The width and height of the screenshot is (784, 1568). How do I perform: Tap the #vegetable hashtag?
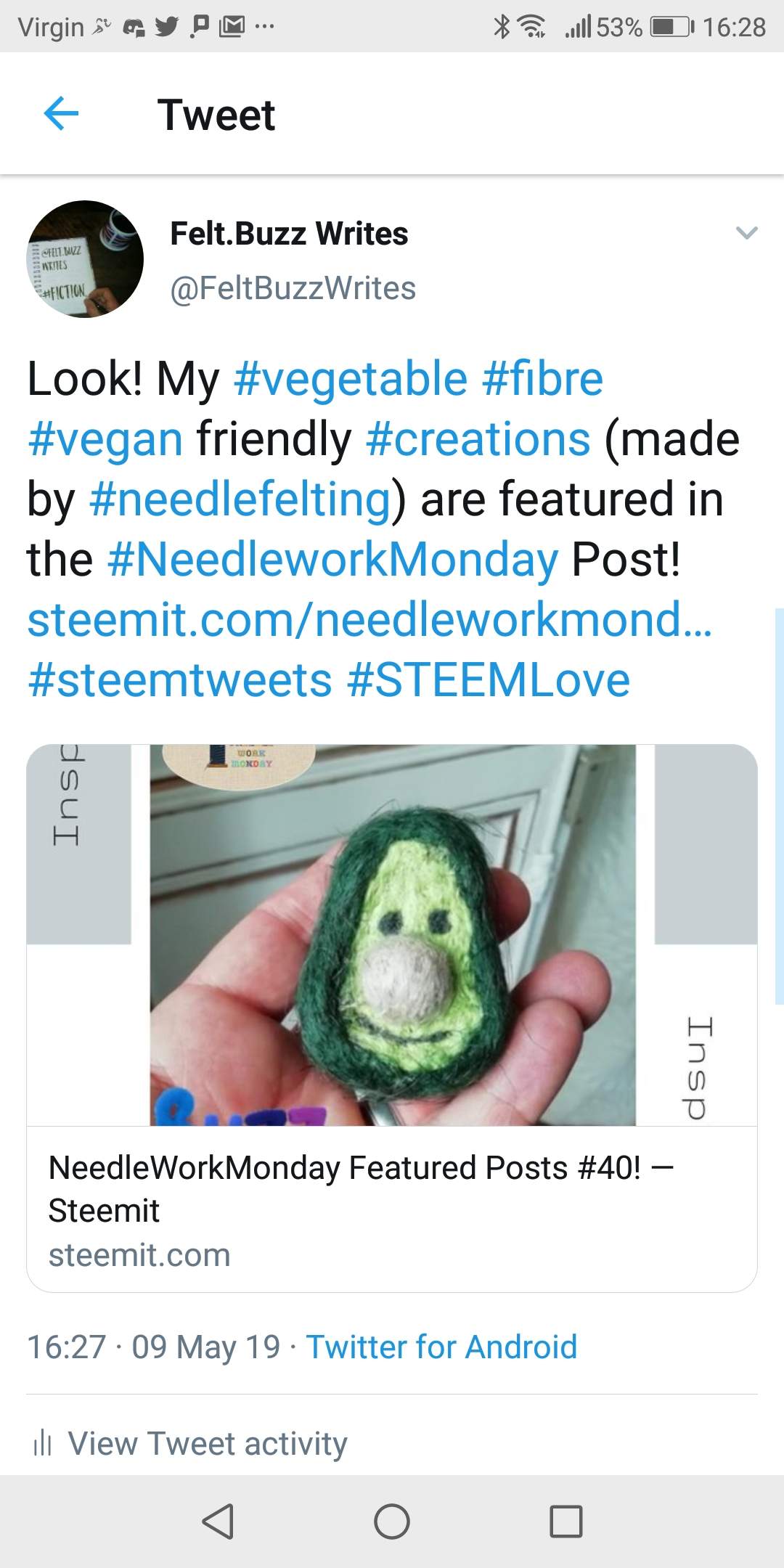351,379
